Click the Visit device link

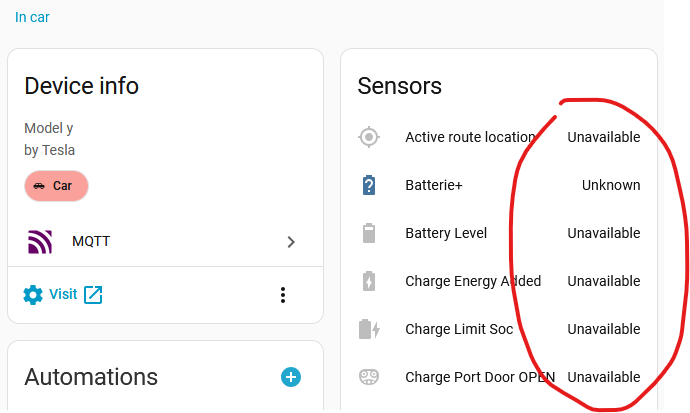[x=63, y=294]
